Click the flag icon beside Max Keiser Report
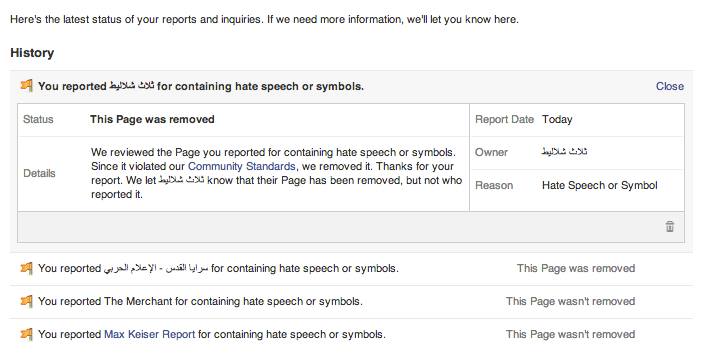Screen dimensions: 708x363 (x=27, y=334)
